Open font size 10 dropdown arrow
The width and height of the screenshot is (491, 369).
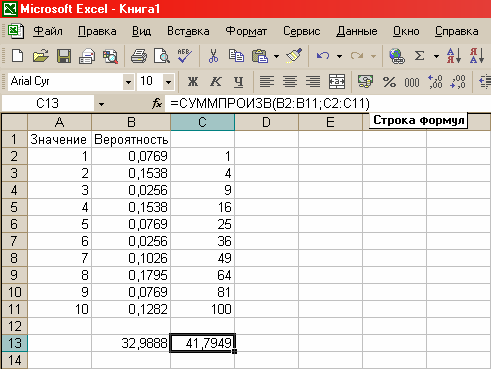(169, 82)
